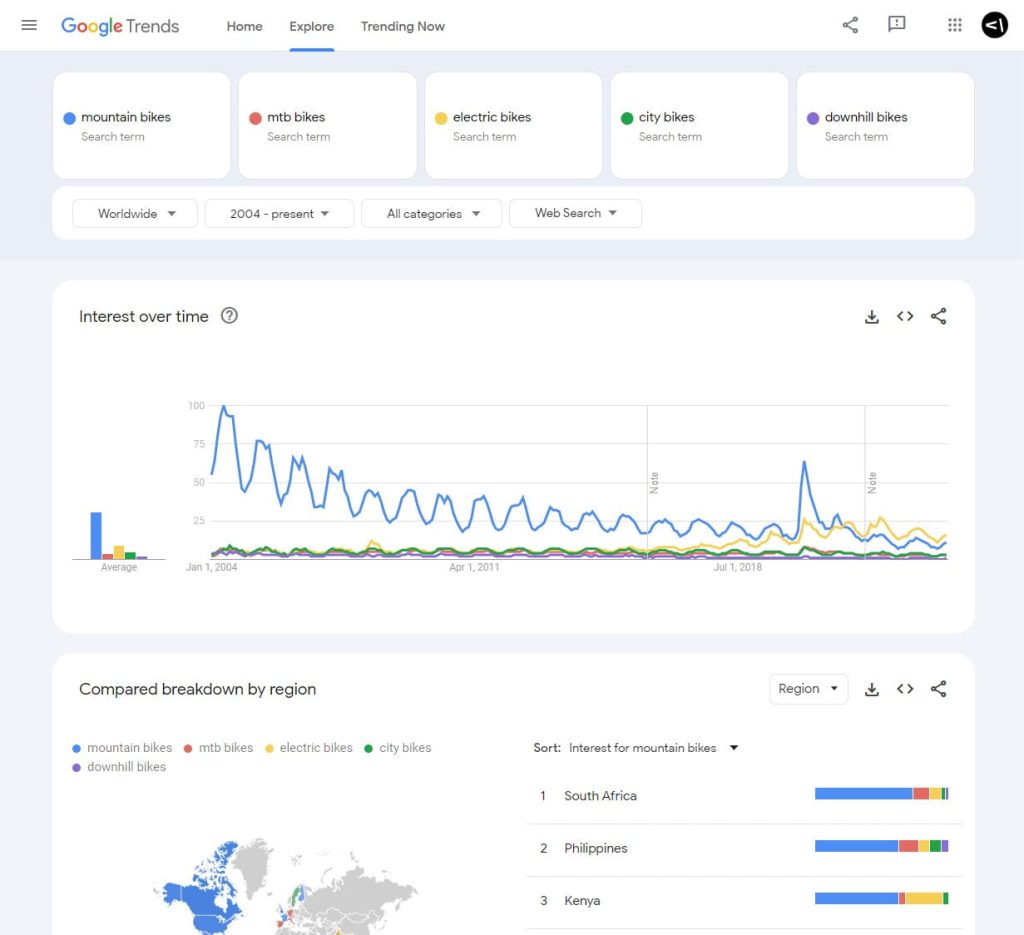Switch to the Trending Now tab
1024x935 pixels.
click(x=403, y=27)
